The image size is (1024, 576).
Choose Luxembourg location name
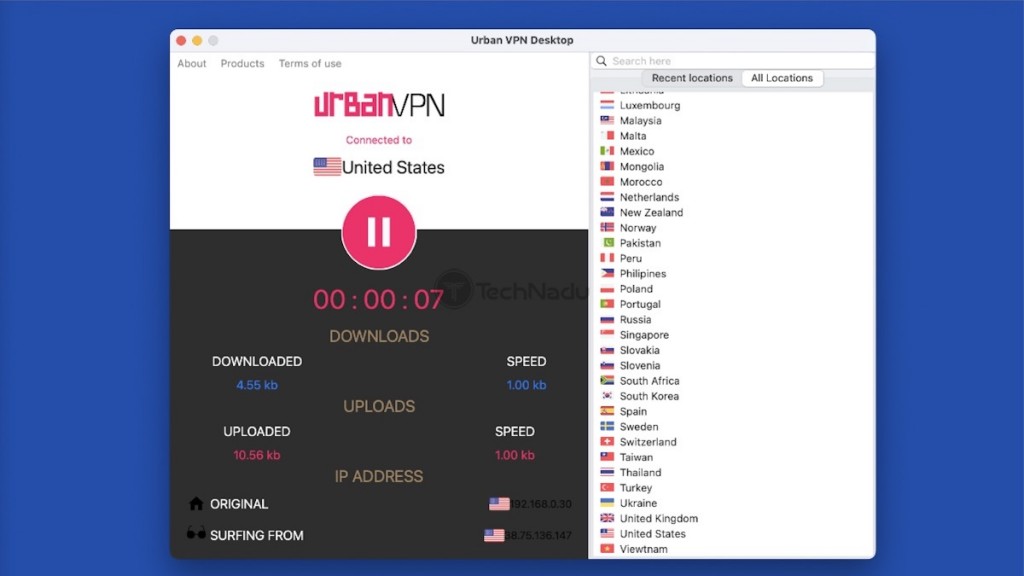650,105
